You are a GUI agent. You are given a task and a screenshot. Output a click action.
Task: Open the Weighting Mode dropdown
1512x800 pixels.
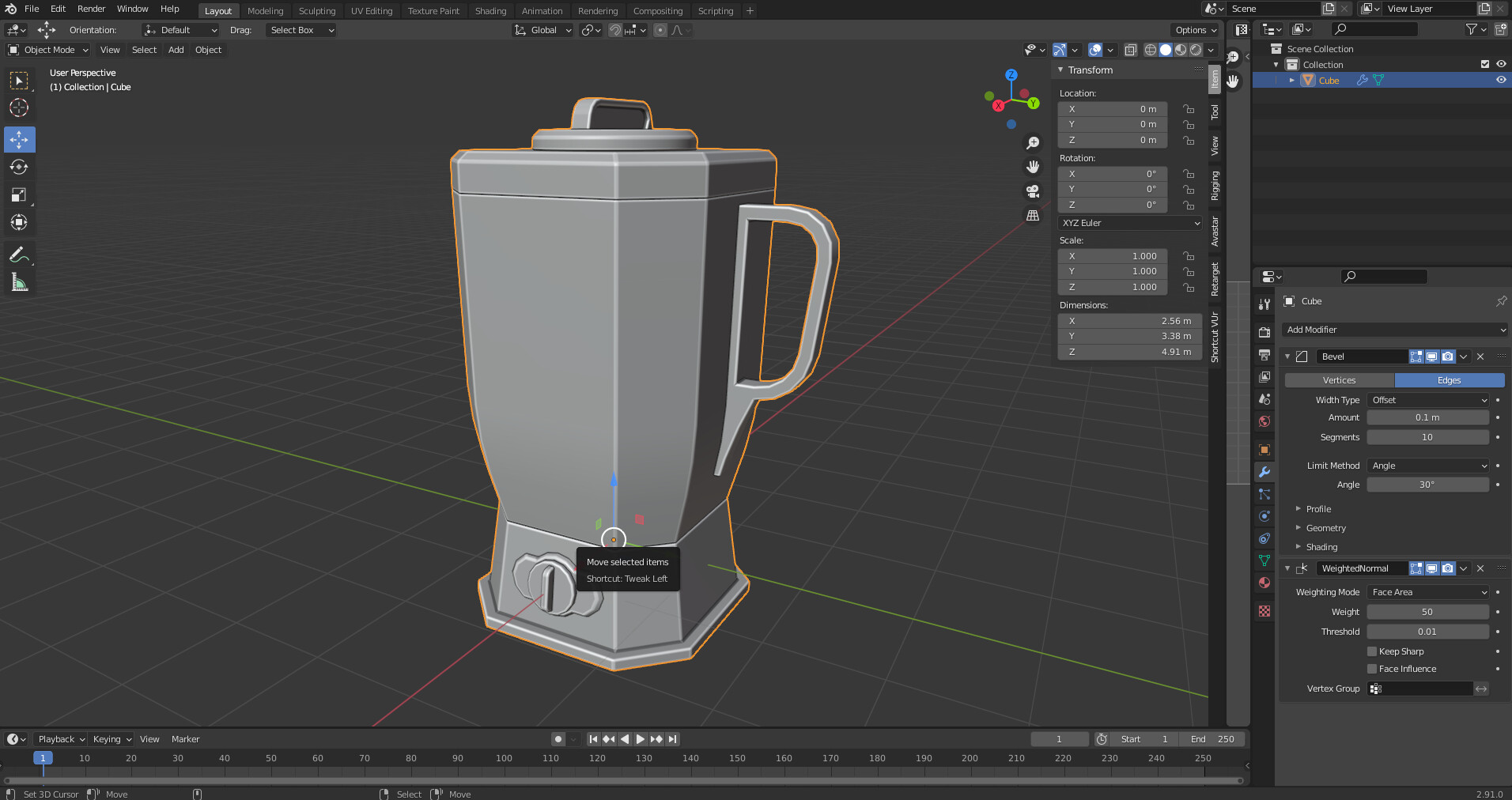[x=1427, y=591]
